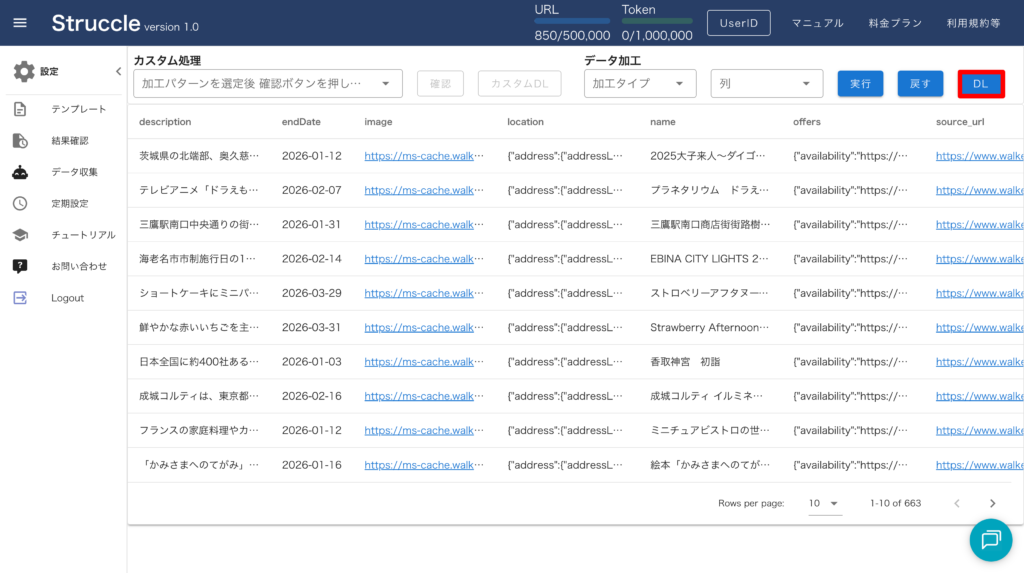Collapse the sidebar with chevron arrow

tap(118, 72)
